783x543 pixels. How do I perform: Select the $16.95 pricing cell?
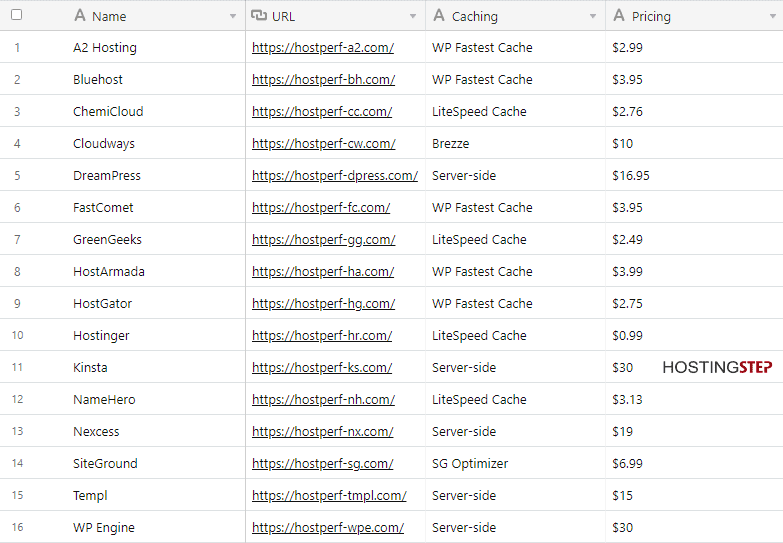[x=694, y=175]
